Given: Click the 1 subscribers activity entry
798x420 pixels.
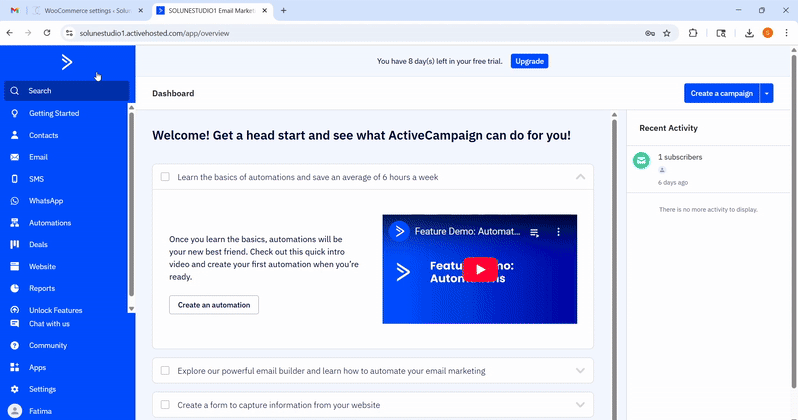Looking at the screenshot, I should [x=680, y=157].
